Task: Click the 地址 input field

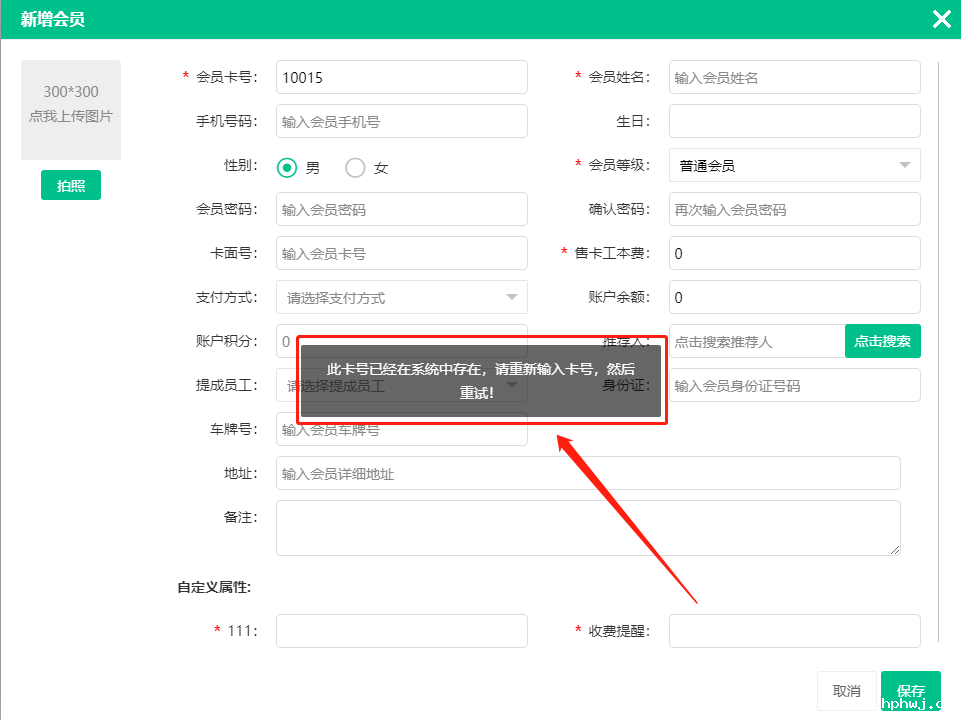Action: pos(588,473)
